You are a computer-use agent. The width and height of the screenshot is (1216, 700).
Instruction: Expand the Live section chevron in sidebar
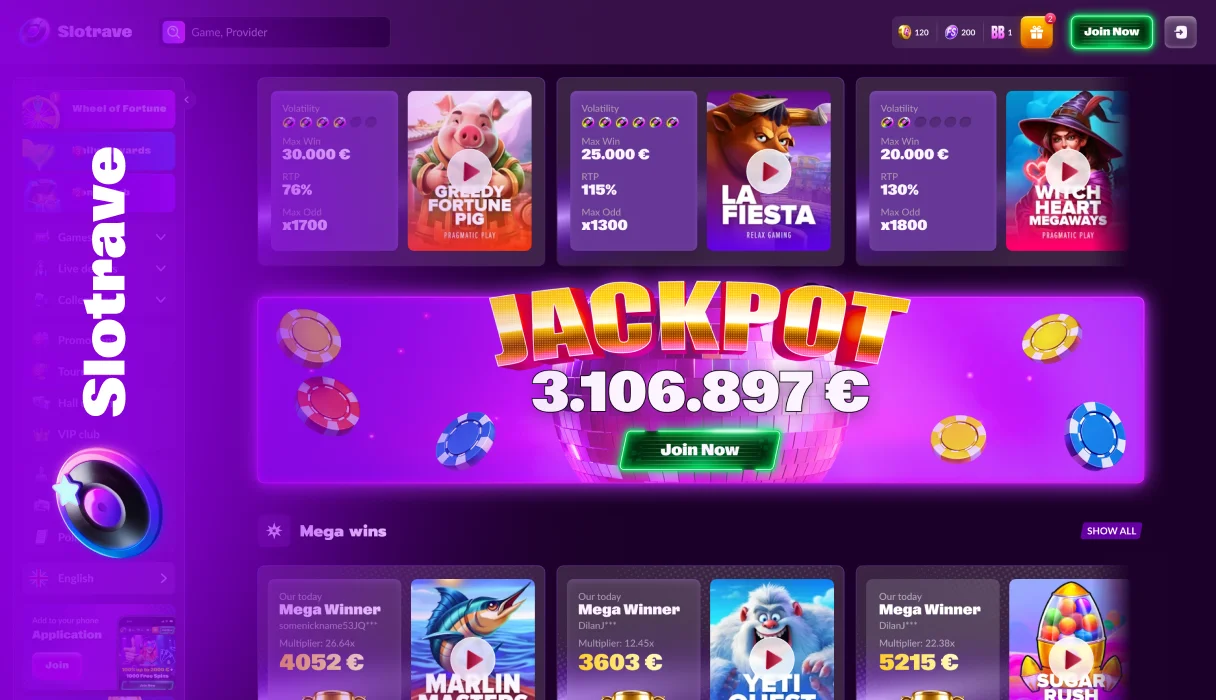pos(161,268)
